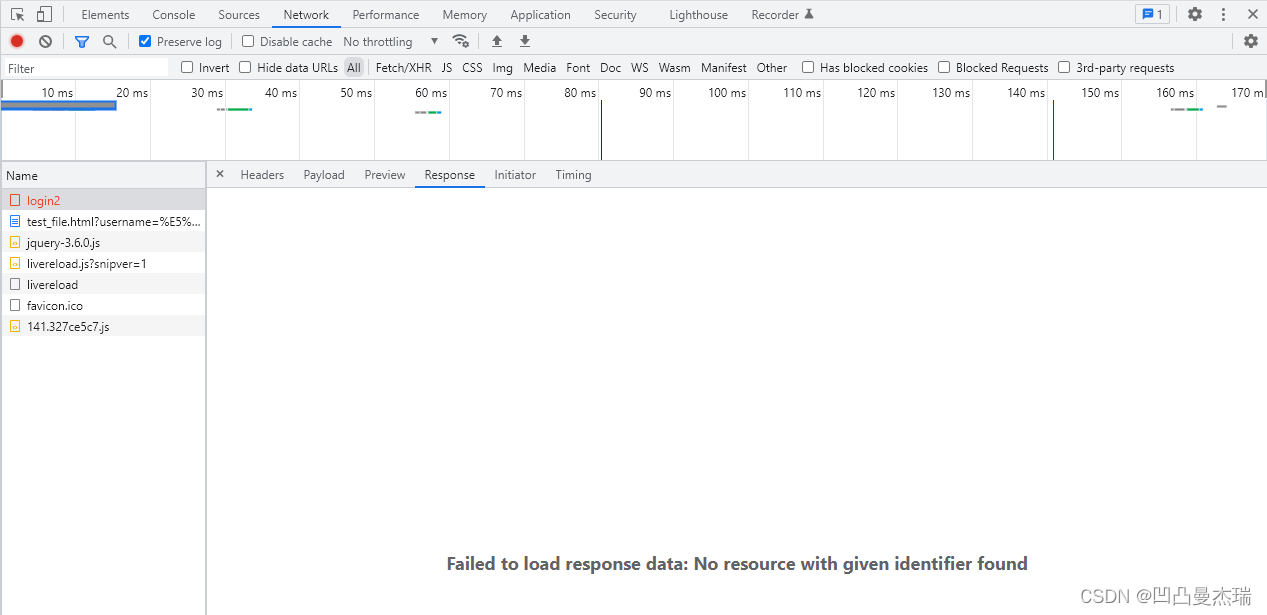Filter requests by Other type

[772, 68]
